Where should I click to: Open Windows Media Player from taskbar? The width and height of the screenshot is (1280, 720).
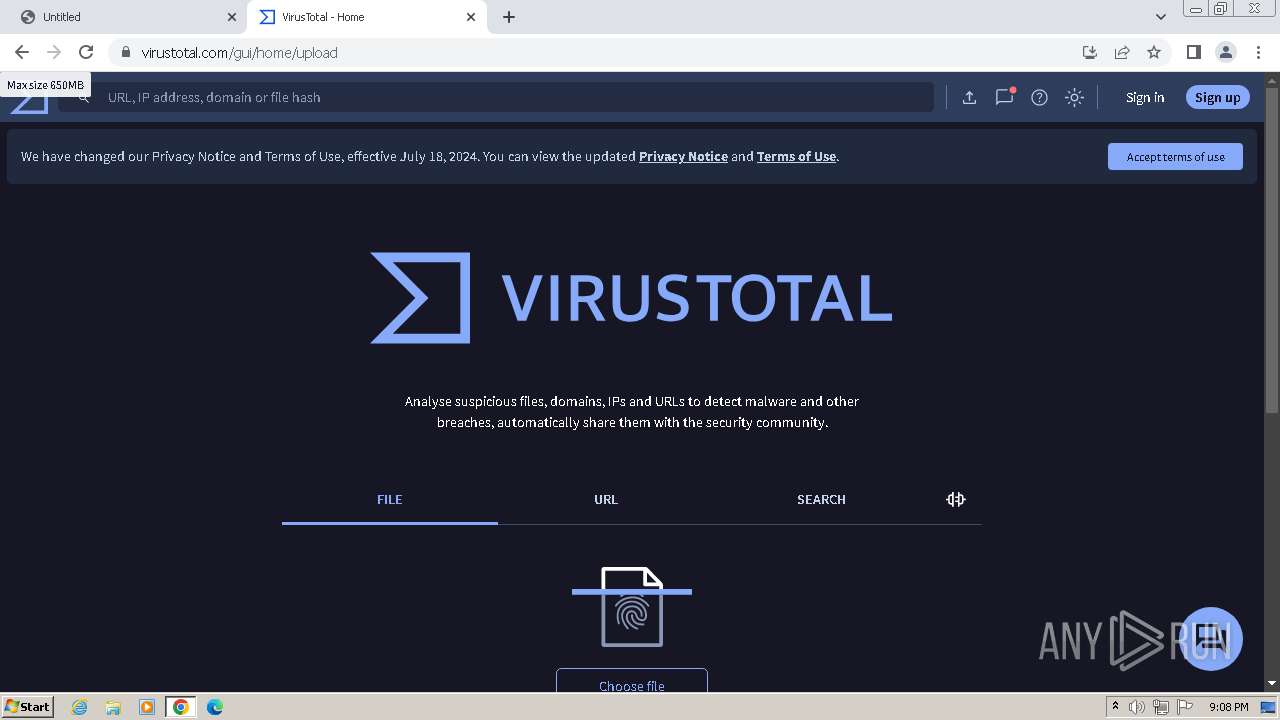[147, 707]
